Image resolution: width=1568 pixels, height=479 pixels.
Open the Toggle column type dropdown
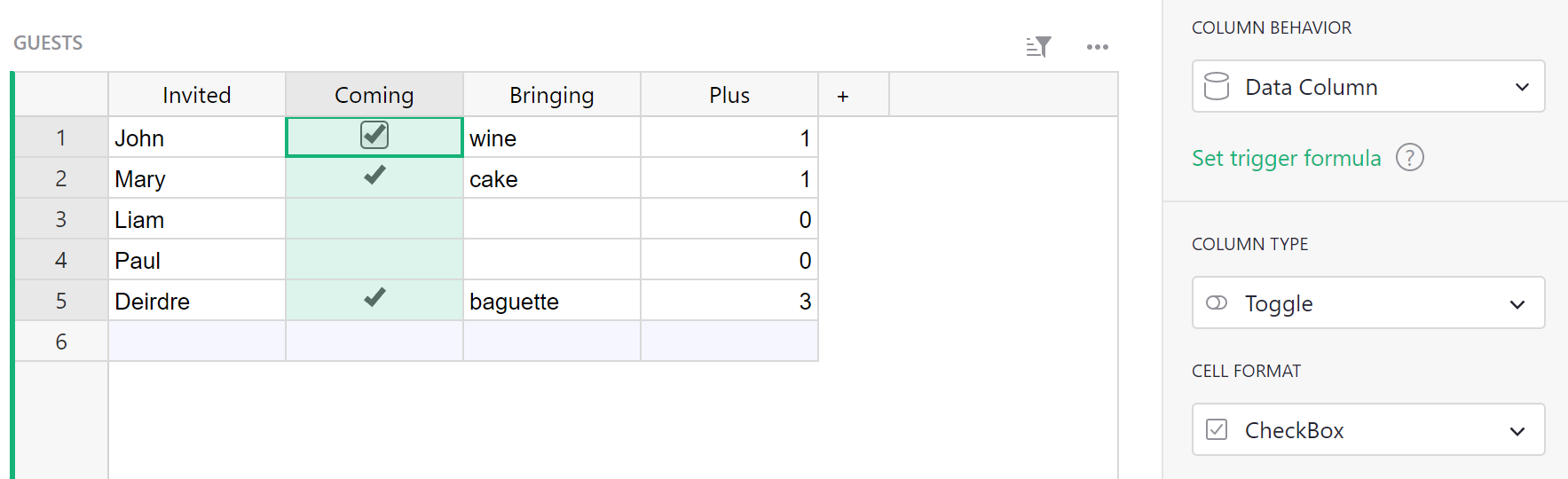(x=1368, y=302)
